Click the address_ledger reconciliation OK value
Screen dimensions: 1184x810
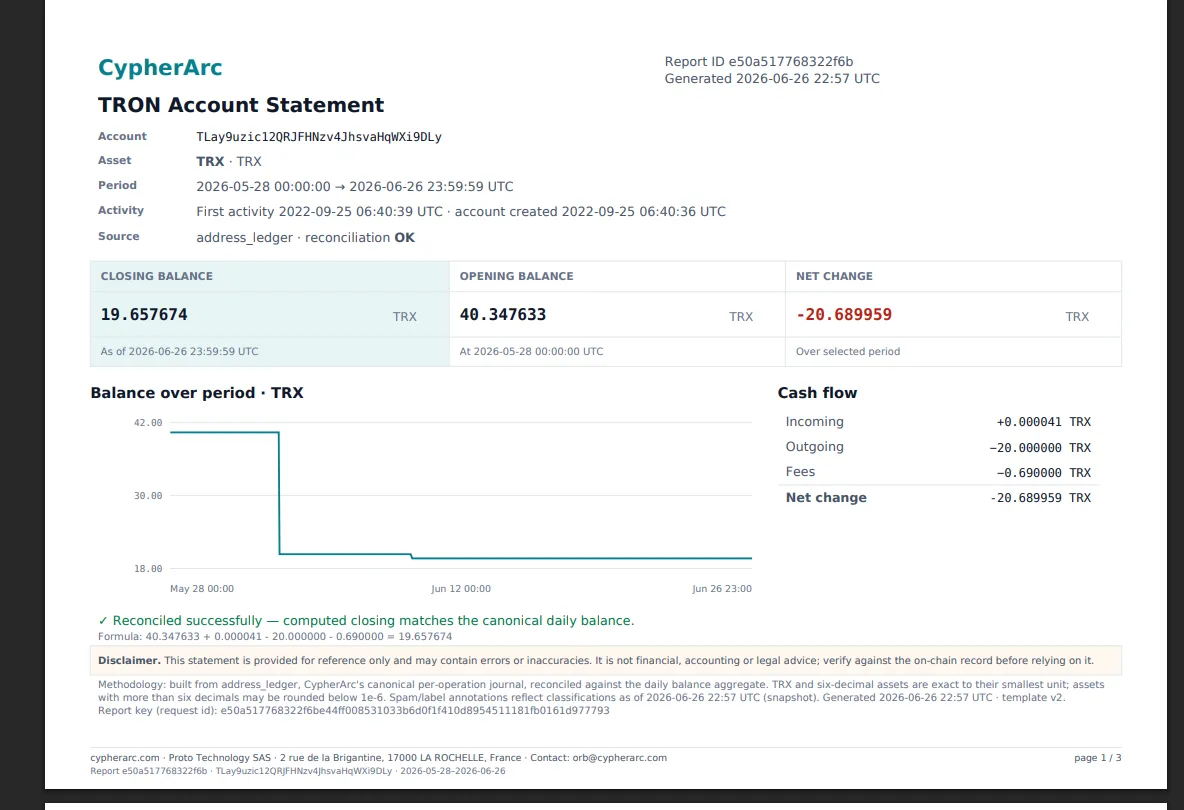305,238
